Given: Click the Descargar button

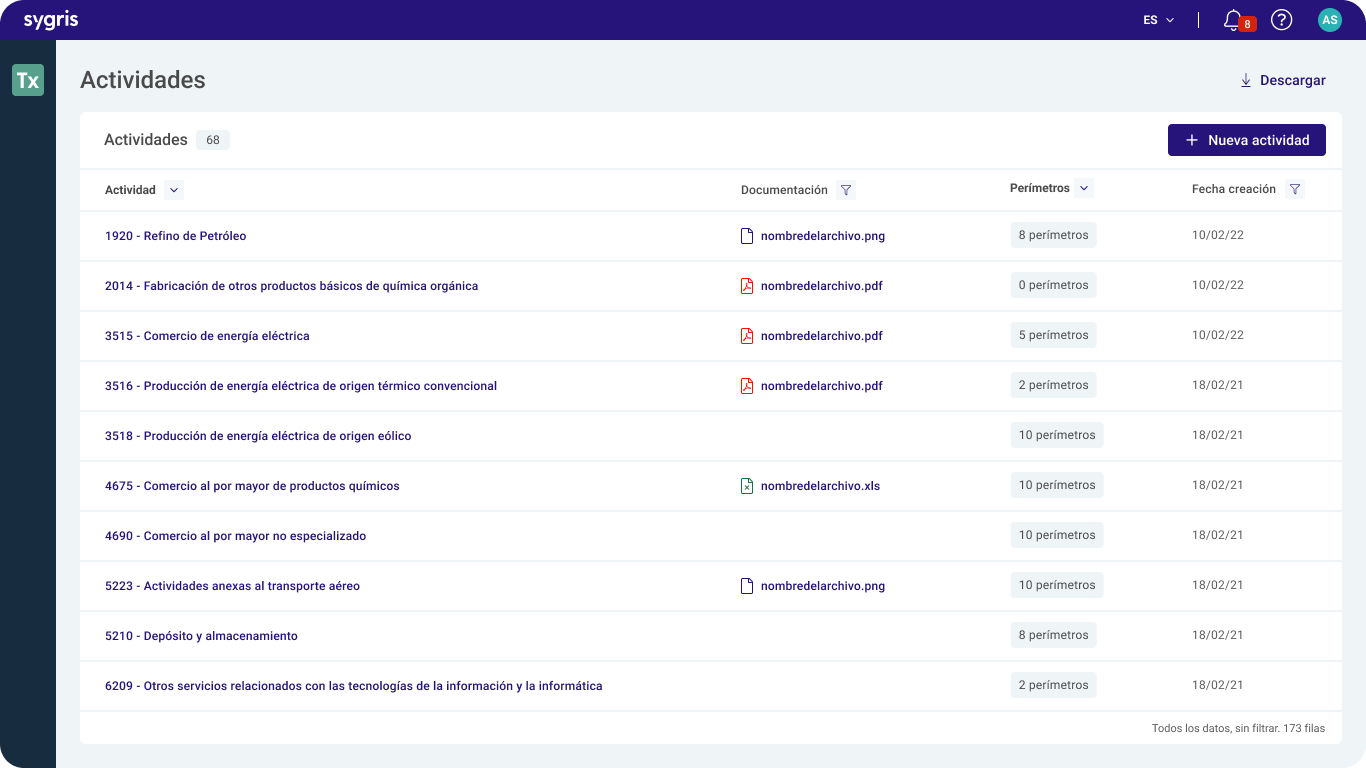Looking at the screenshot, I should (1282, 80).
